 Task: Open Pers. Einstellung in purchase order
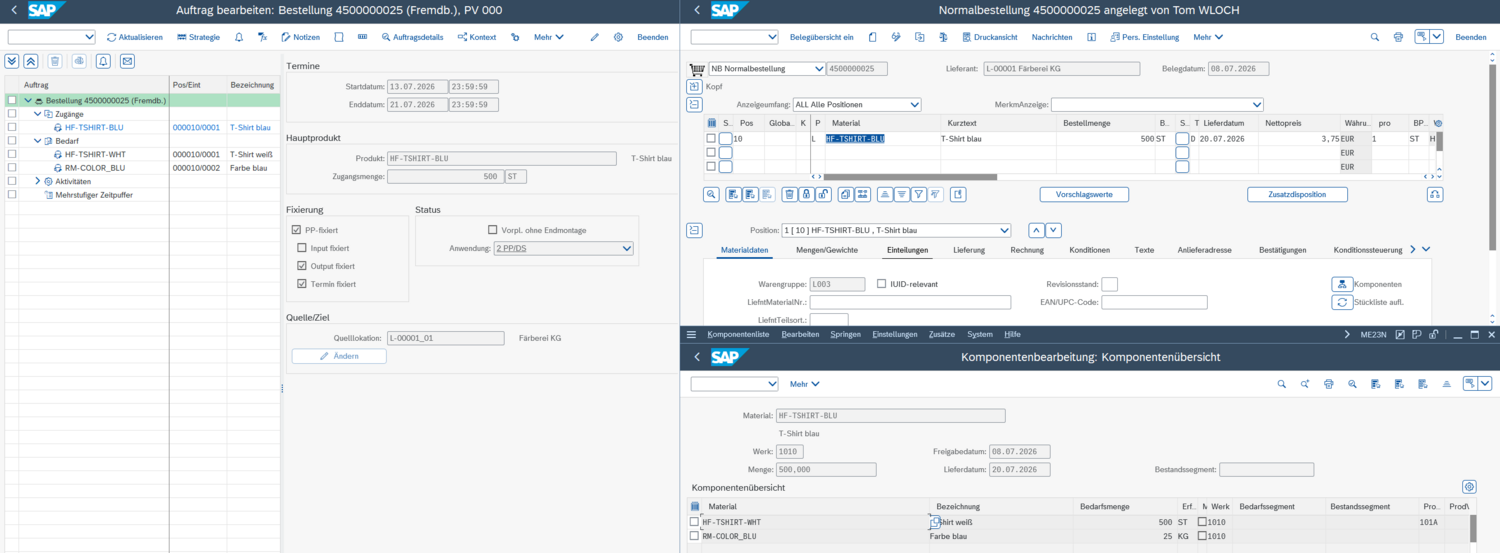[1144, 37]
